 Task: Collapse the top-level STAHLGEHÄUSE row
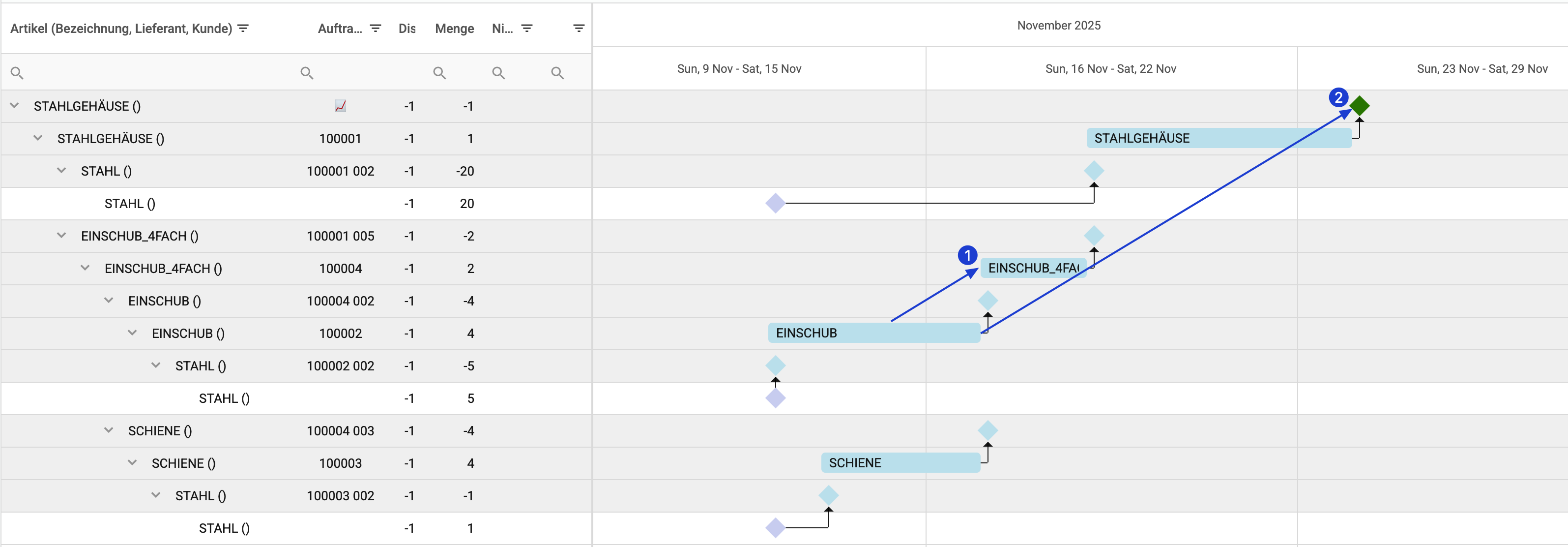point(15,105)
